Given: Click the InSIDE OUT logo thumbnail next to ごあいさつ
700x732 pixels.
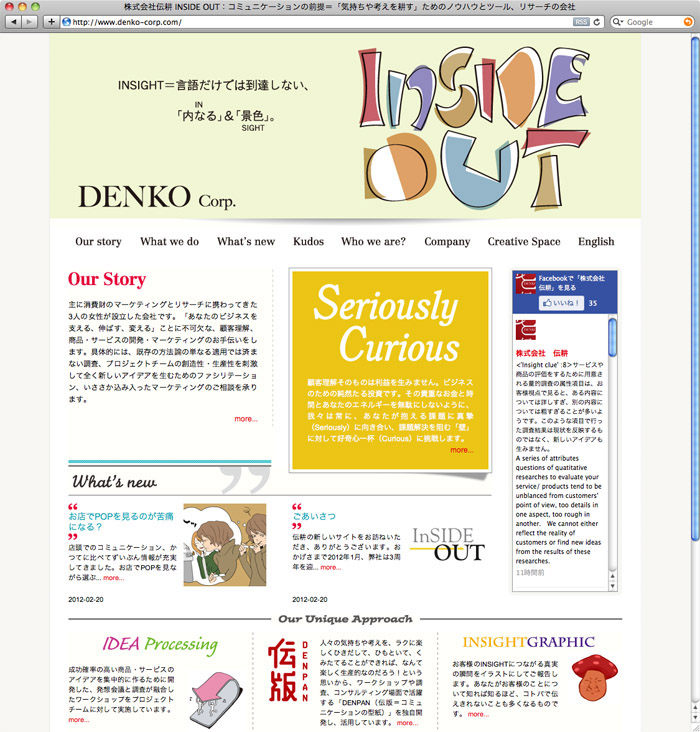Looking at the screenshot, I should tap(447, 544).
